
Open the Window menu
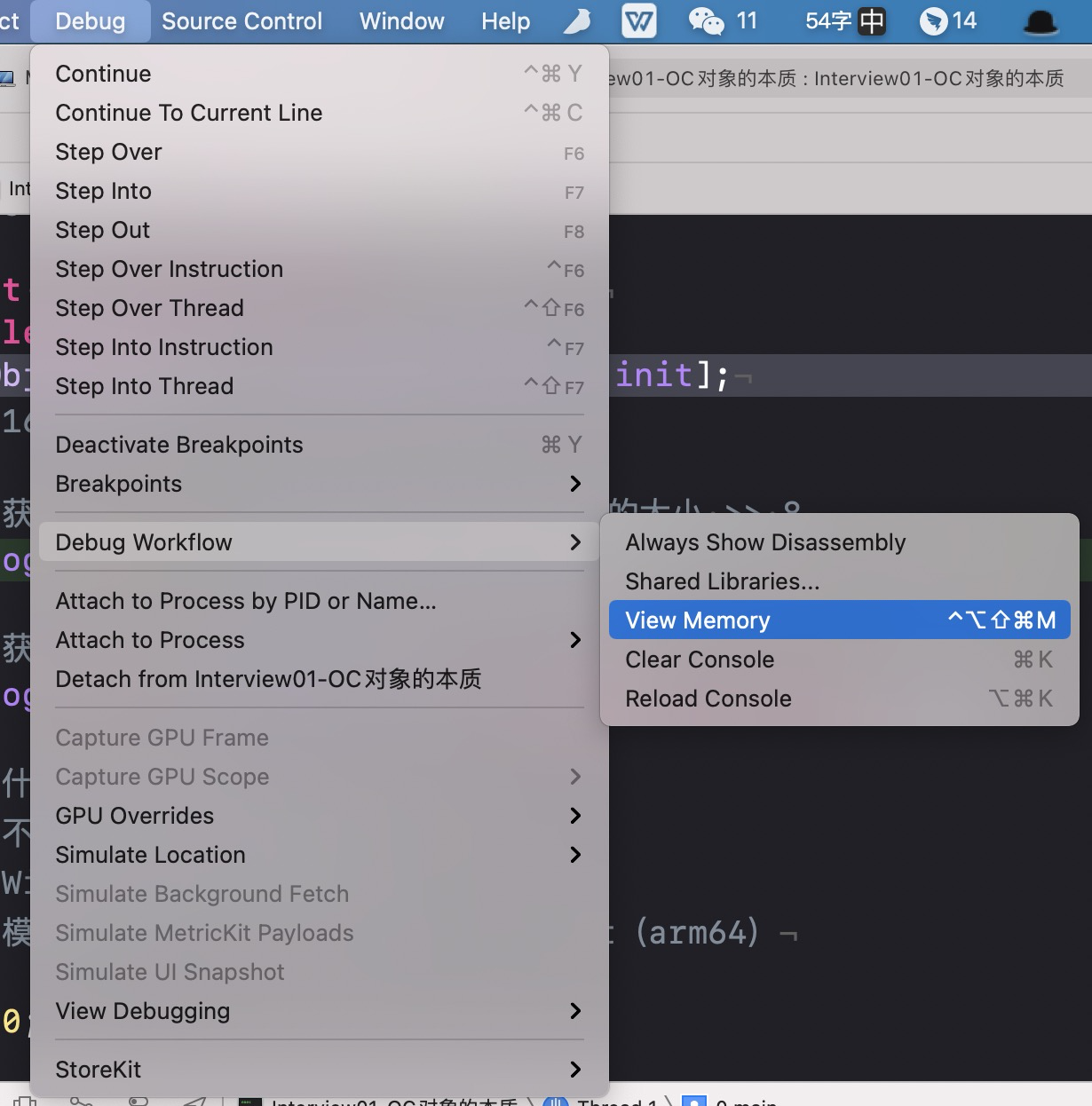(401, 21)
